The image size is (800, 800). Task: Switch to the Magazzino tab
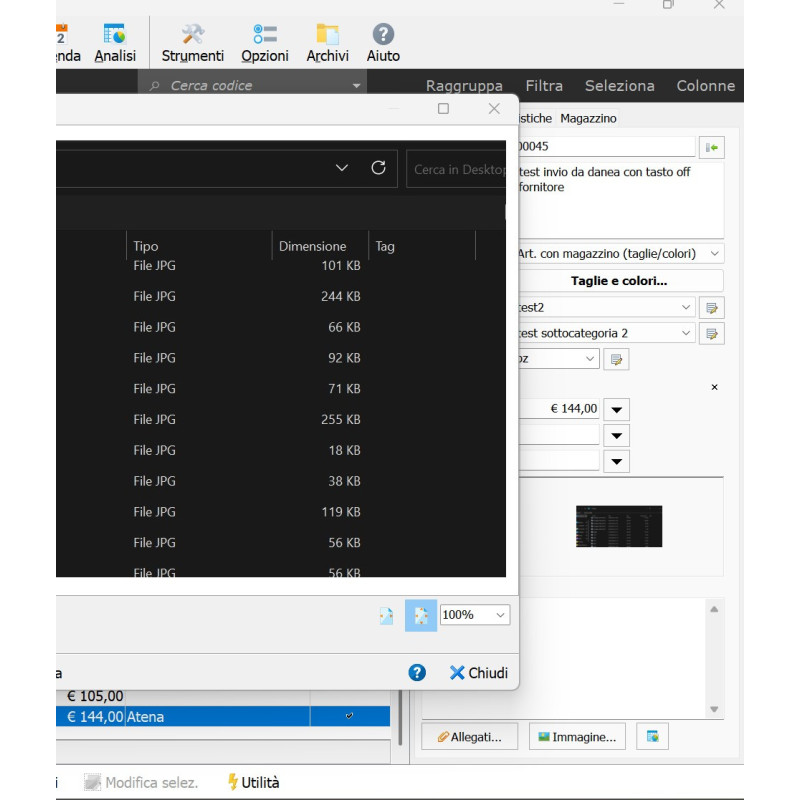tap(588, 118)
